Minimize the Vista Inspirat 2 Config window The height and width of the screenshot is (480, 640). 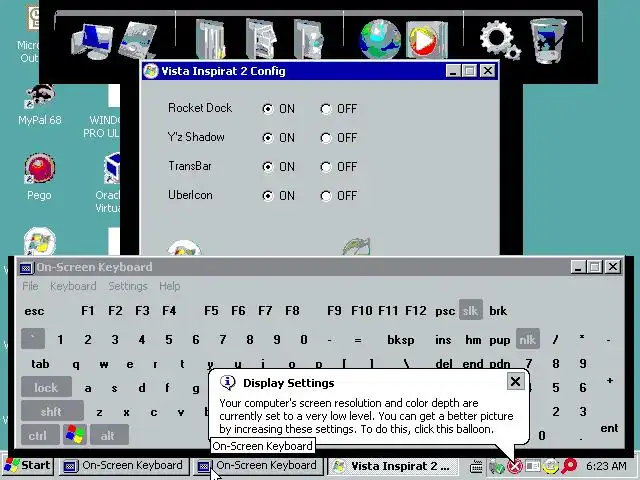pyautogui.click(x=453, y=71)
